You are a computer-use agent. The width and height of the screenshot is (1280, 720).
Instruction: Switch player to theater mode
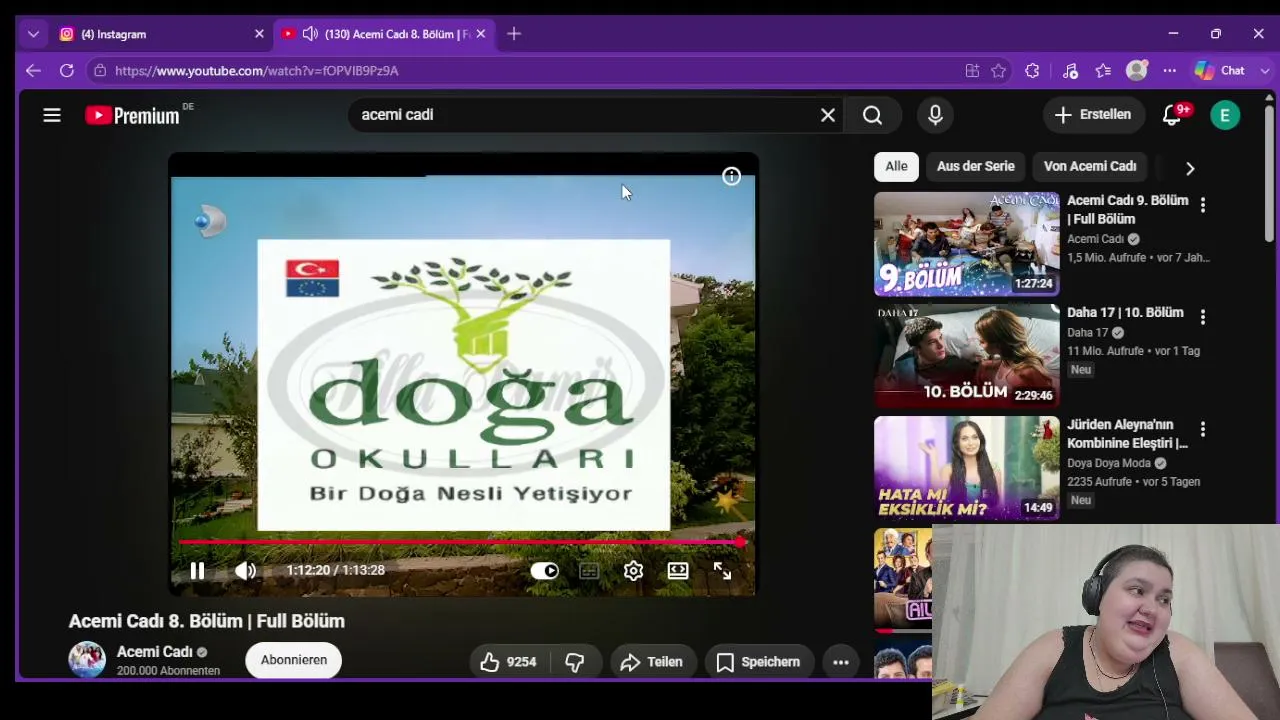(678, 571)
